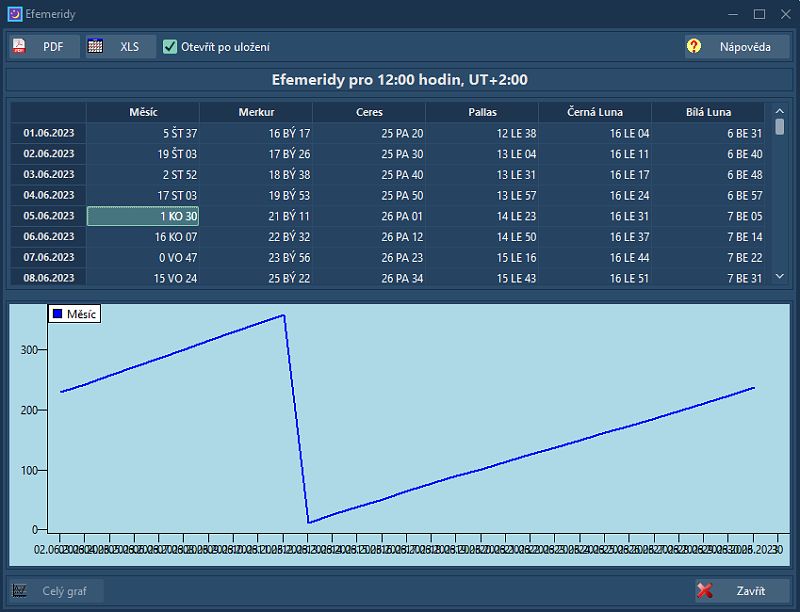Screen dimensions: 800x612
Task: Click the Černá Luna column header
Action: pos(595,112)
